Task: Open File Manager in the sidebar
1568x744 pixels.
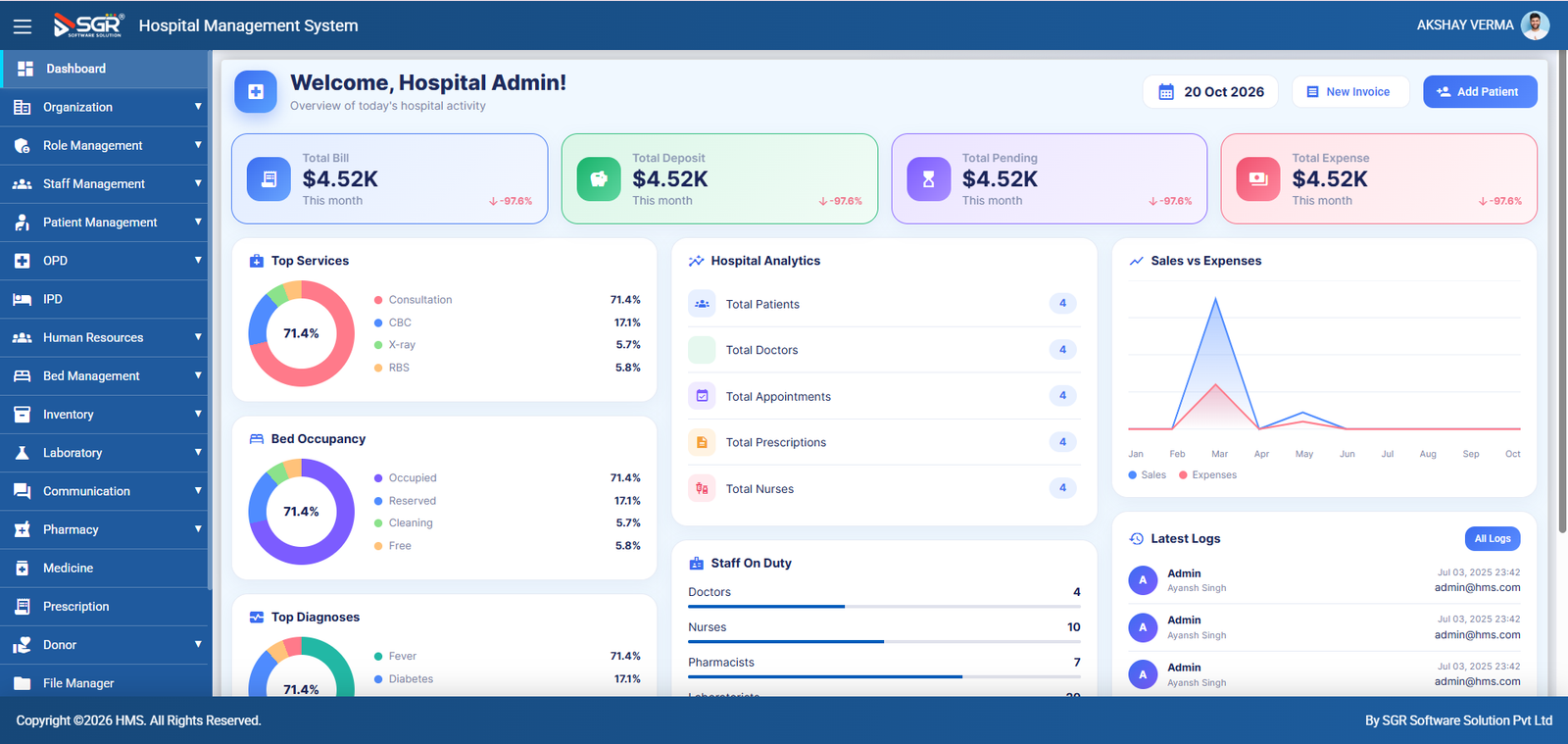Action: click(105, 683)
